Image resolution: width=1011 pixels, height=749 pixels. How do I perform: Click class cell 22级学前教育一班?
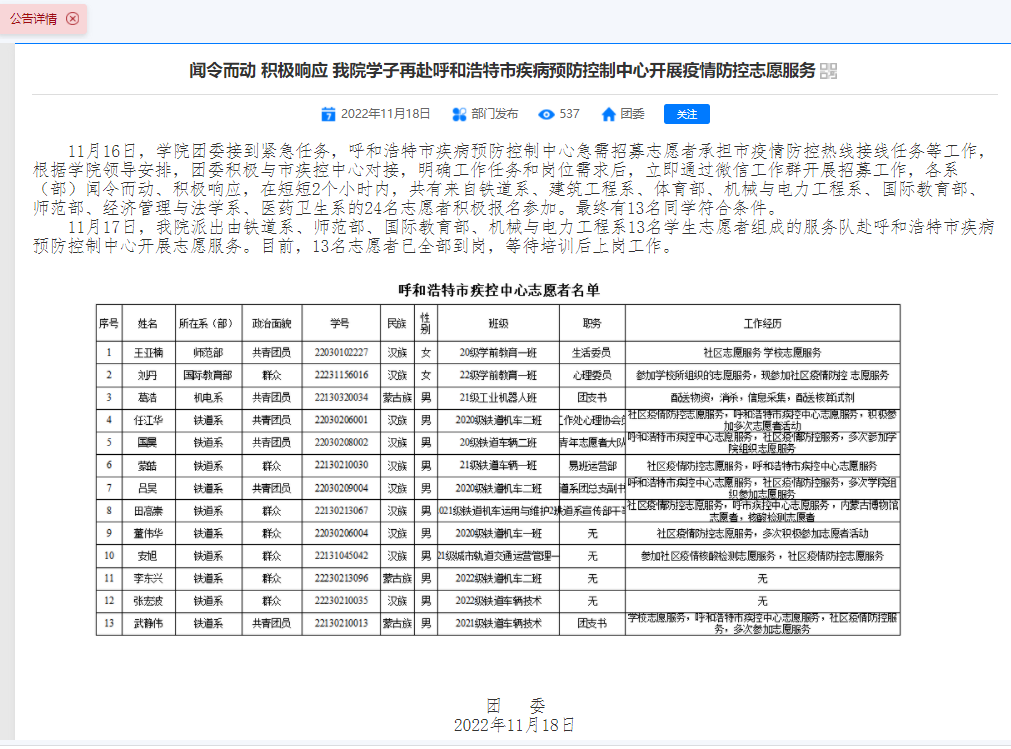click(x=498, y=375)
